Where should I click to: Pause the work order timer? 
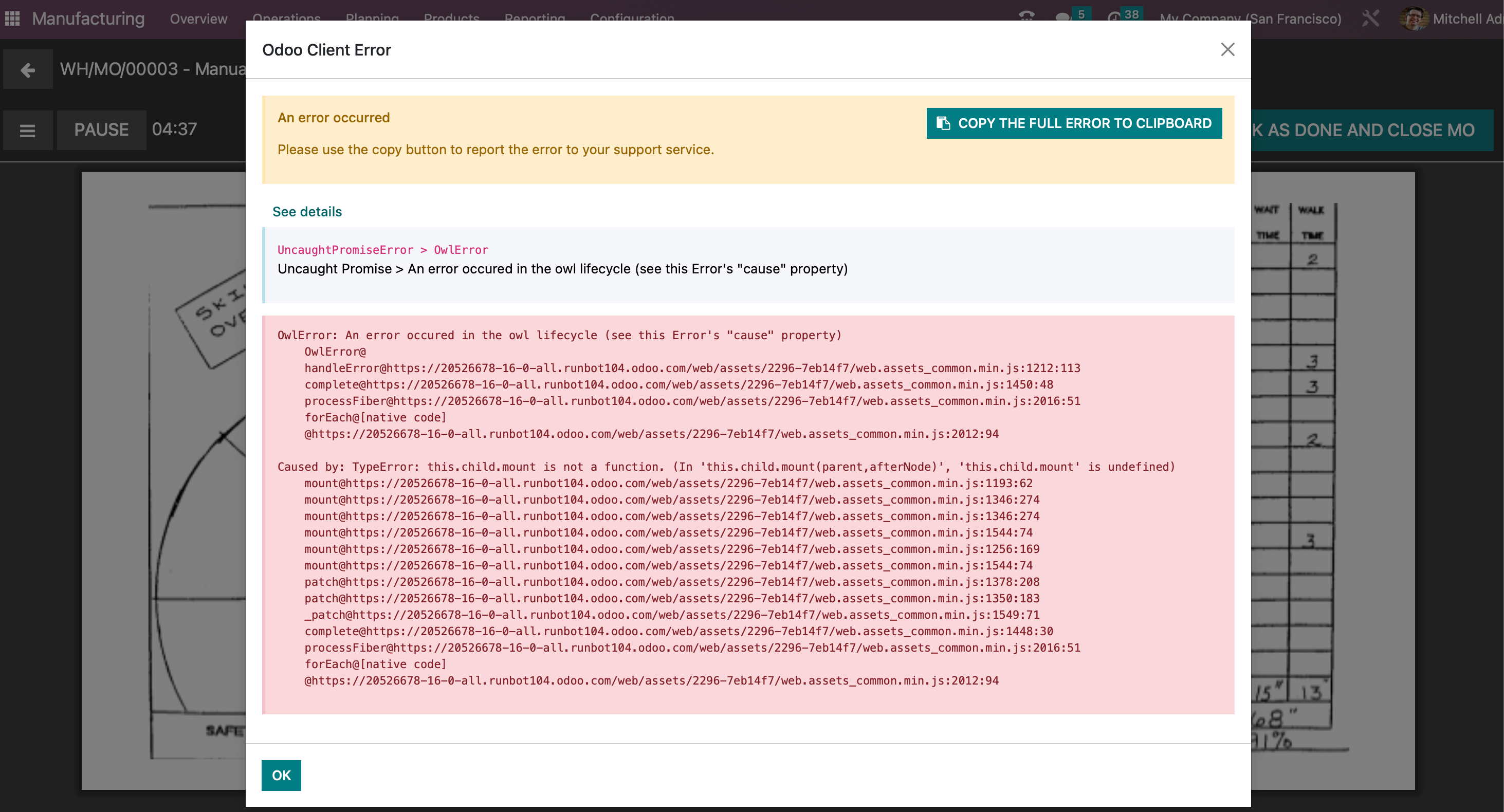(101, 130)
